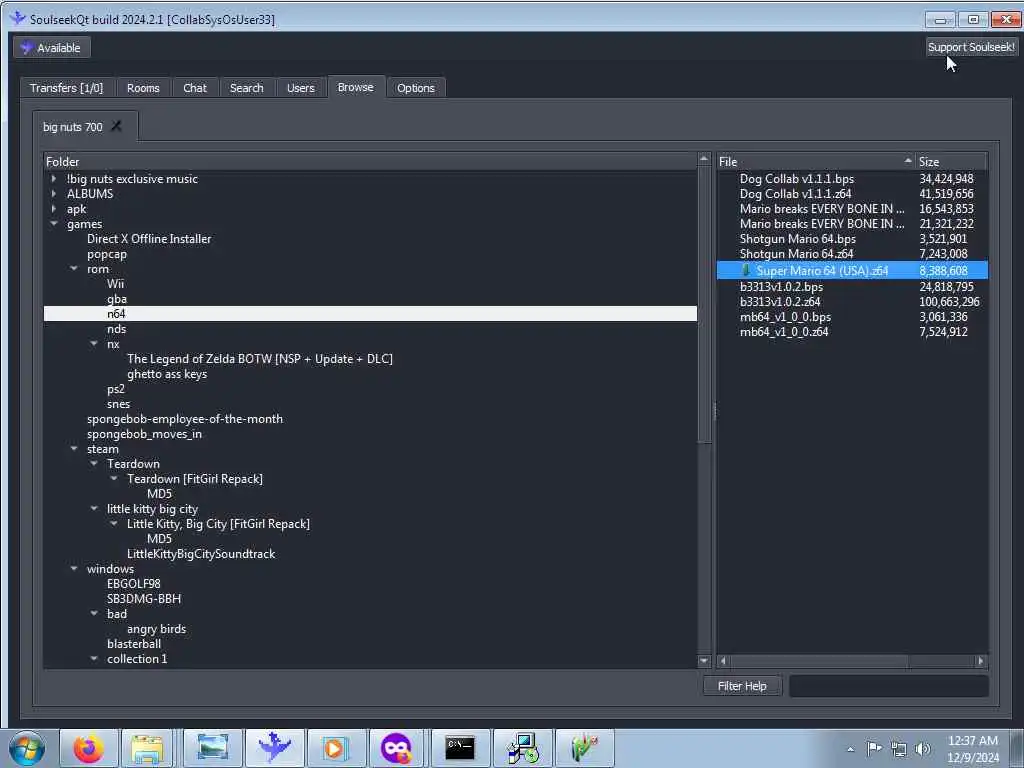
Task: Select the ghetto ass keys folder
Action: pyautogui.click(x=167, y=374)
